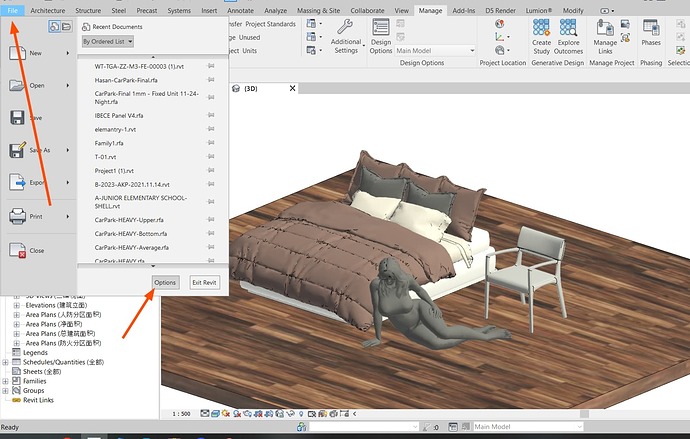The width and height of the screenshot is (690, 439).
Task: Open recent file A-JUNIOR ELEMENTARY SCHOOL-SHELL.rvt
Action: [x=141, y=202]
